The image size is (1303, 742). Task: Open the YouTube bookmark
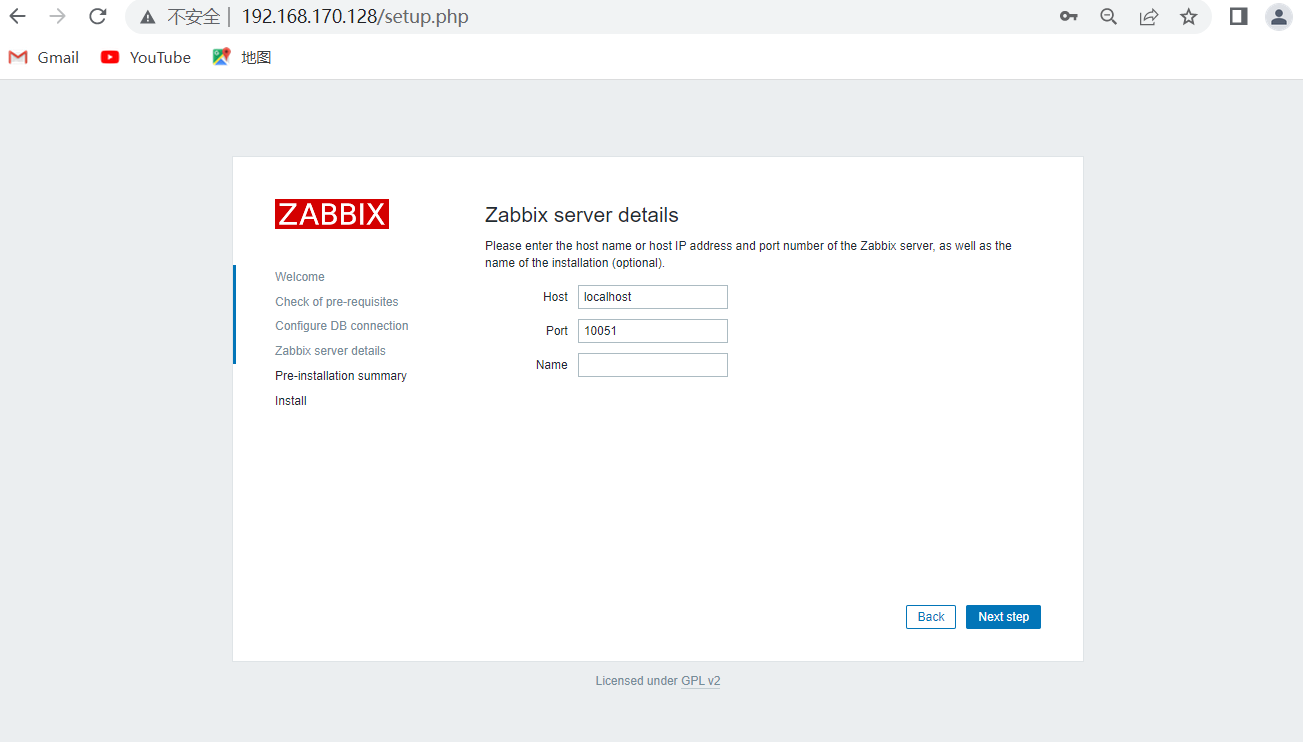146,57
